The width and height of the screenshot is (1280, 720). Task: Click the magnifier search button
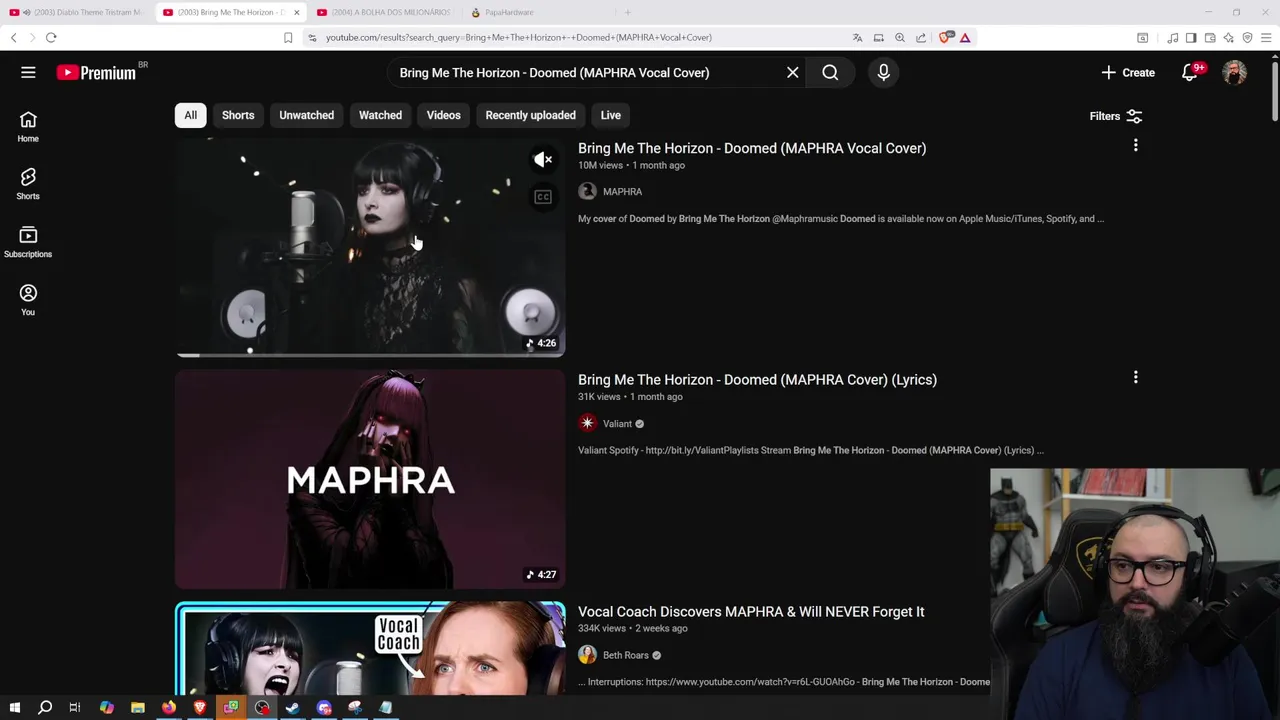830,72
